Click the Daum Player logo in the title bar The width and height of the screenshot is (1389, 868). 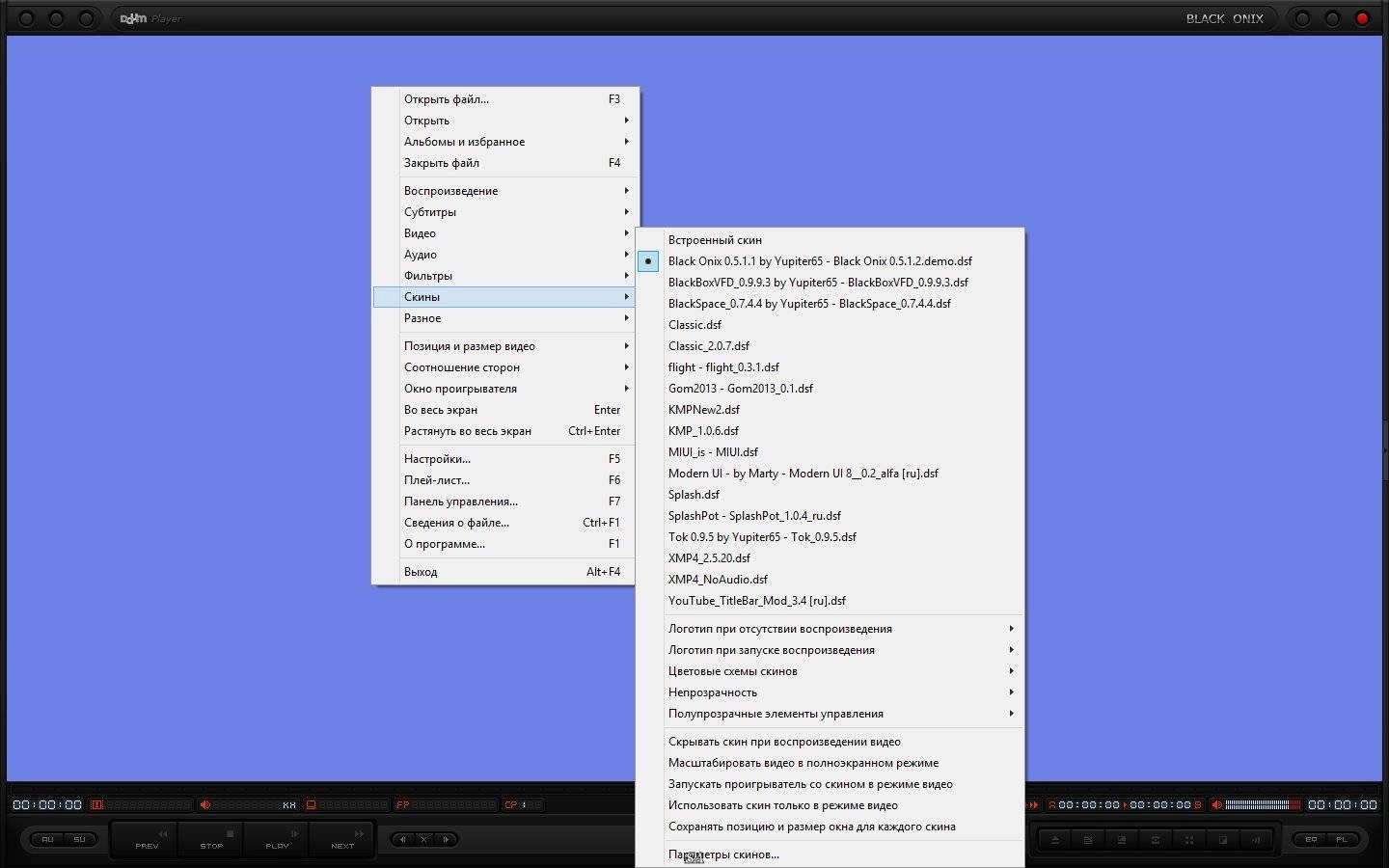tap(150, 18)
